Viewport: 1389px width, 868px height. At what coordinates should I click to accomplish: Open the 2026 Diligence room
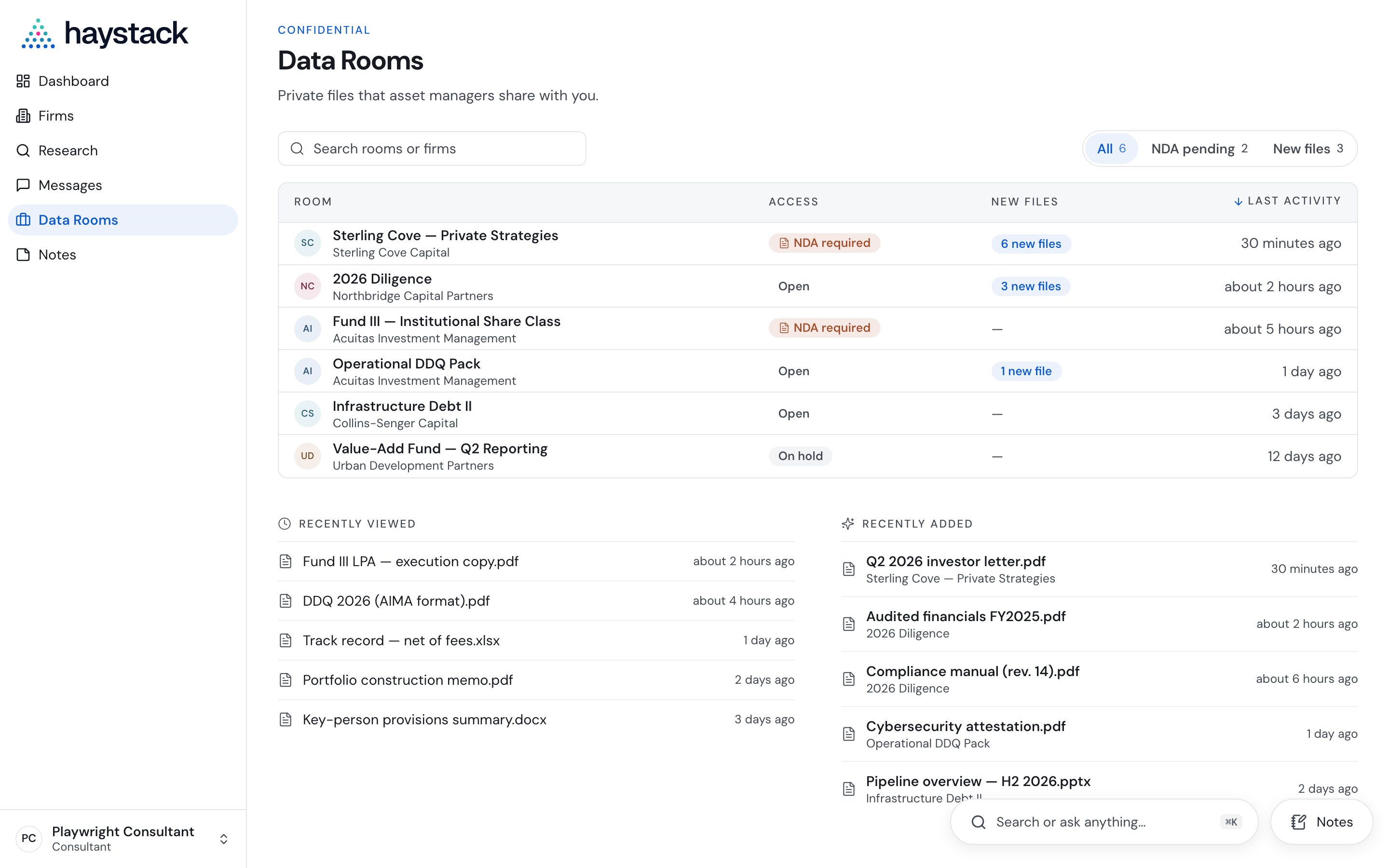(382, 278)
